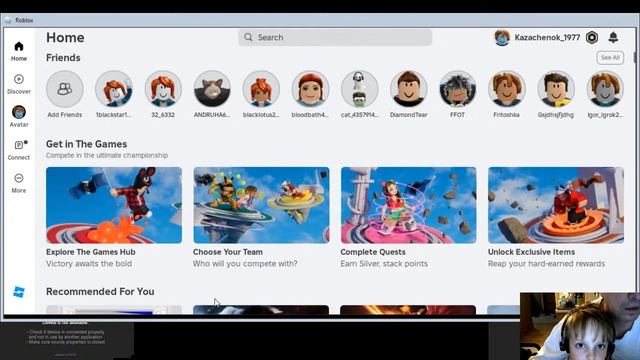640x360 pixels.
Task: Click the Complete Quests title
Action: click(x=373, y=252)
